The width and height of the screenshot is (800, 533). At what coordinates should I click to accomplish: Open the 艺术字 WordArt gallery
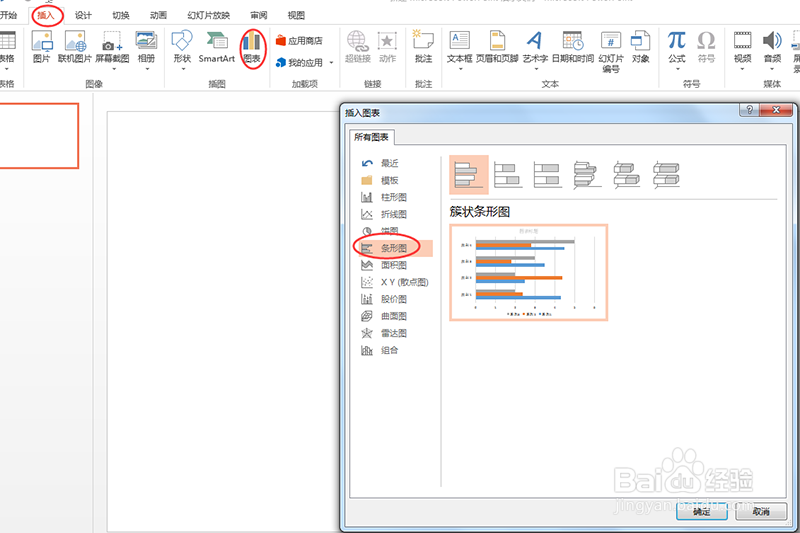click(x=535, y=47)
